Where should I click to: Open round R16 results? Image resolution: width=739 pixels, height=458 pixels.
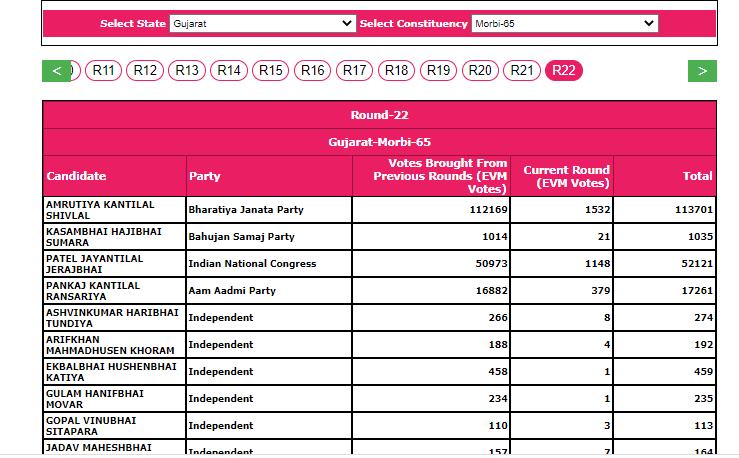click(x=313, y=70)
